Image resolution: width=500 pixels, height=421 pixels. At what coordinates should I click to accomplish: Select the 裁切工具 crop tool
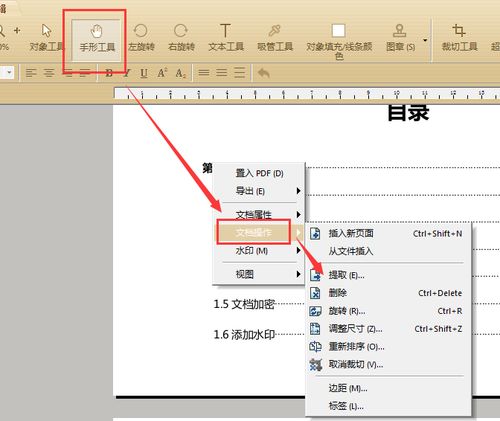pos(459,37)
